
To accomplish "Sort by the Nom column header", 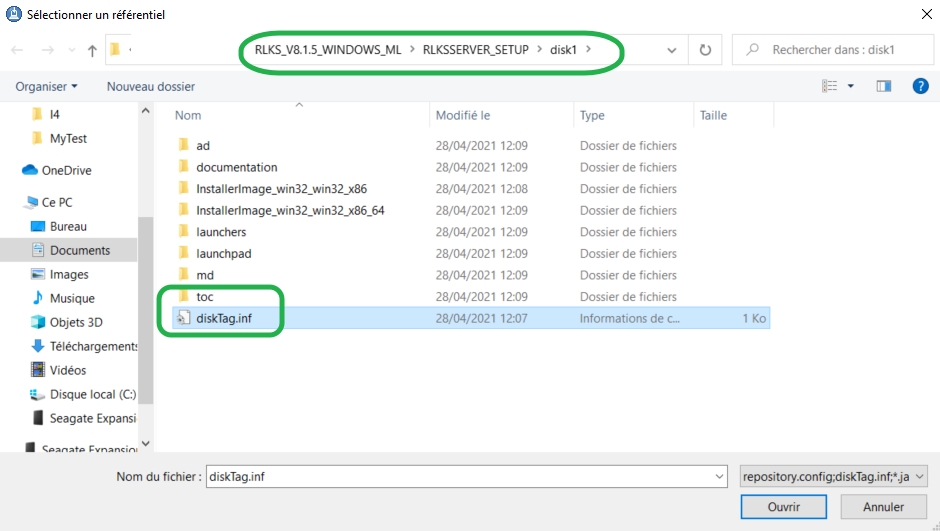I will pos(188,115).
